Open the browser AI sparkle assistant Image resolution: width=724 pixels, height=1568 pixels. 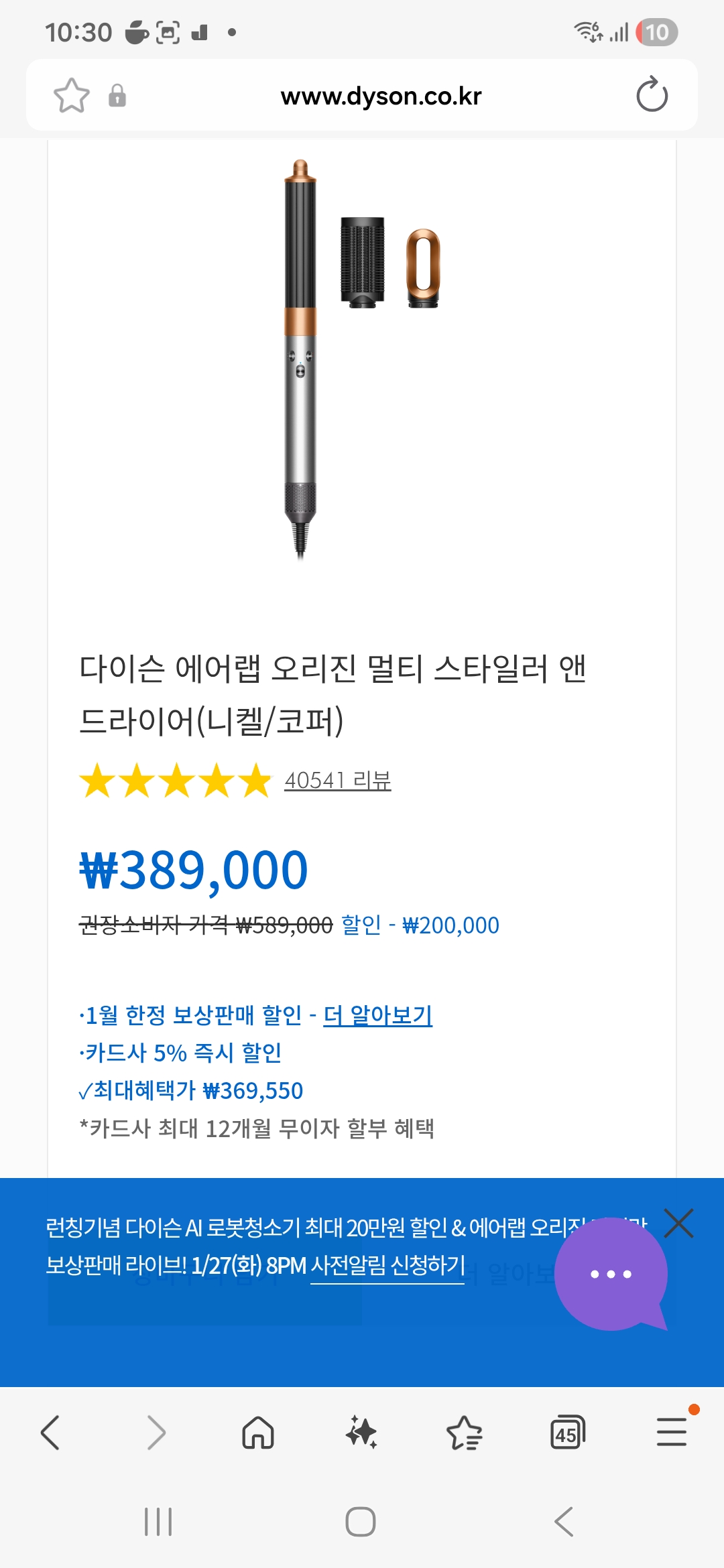(x=361, y=1433)
